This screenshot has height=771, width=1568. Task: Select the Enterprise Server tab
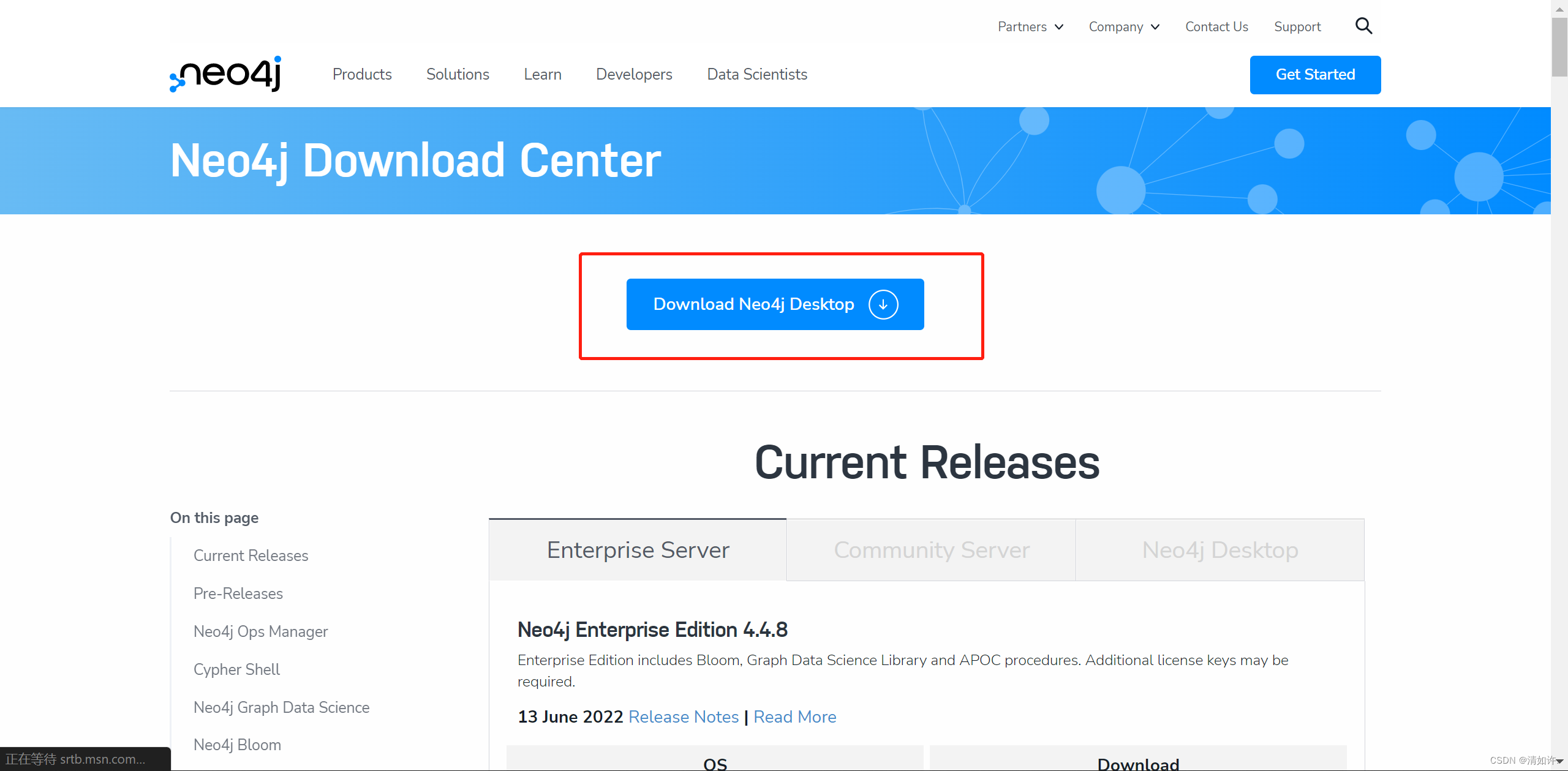[638, 550]
